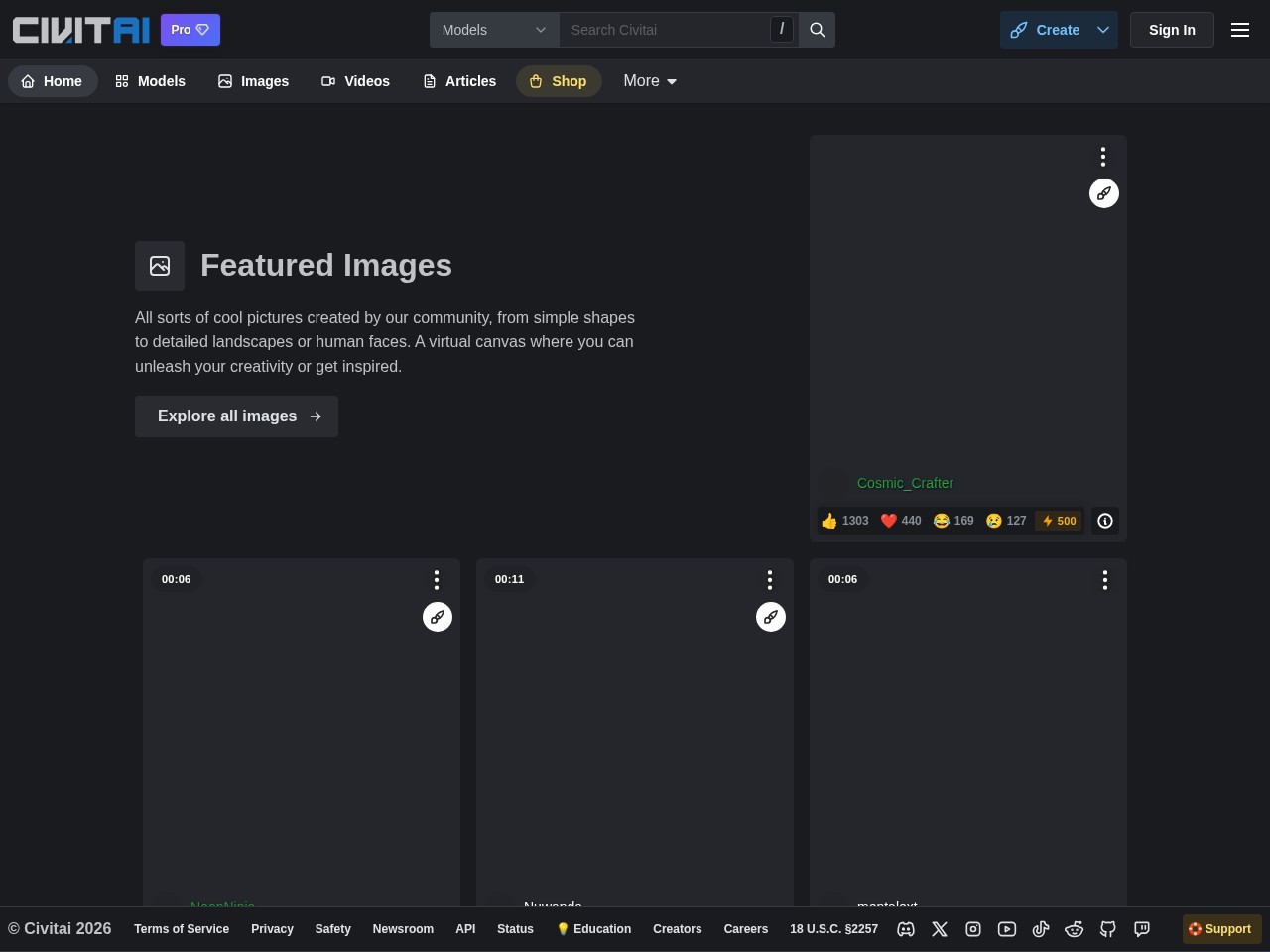Open the GitHub icon link

1108,929
